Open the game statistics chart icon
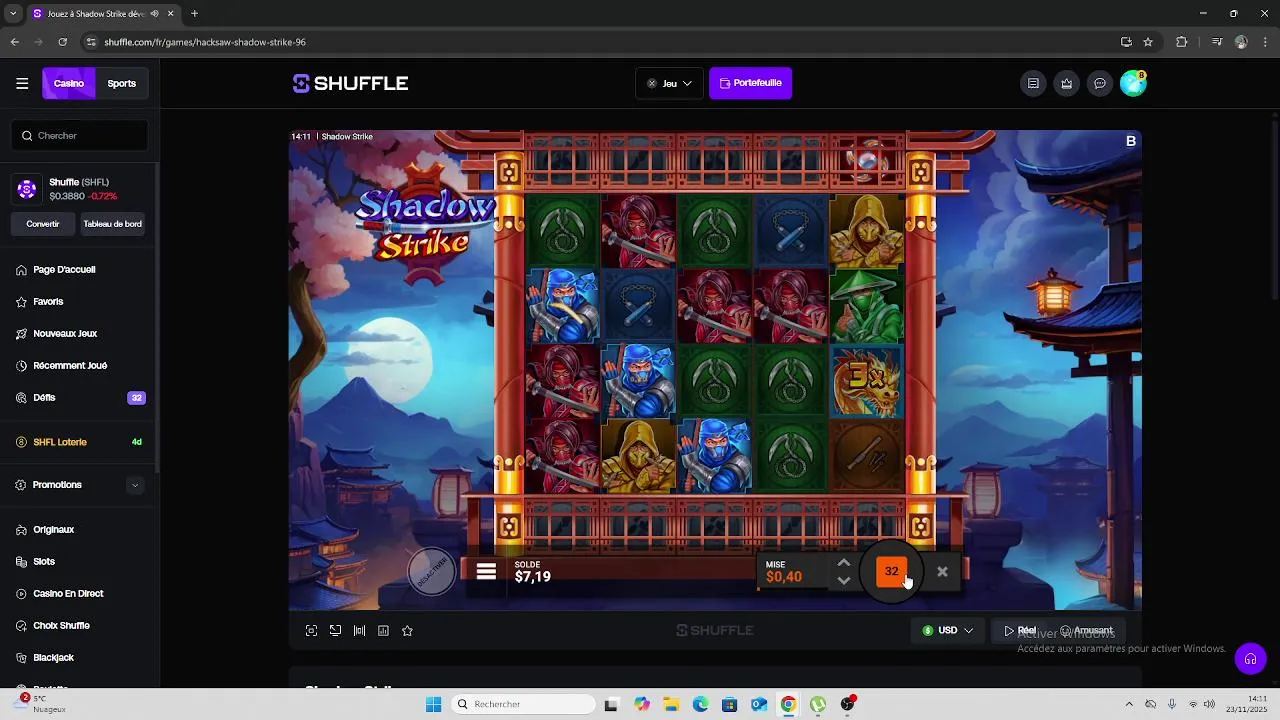This screenshot has width=1280, height=720. click(383, 631)
